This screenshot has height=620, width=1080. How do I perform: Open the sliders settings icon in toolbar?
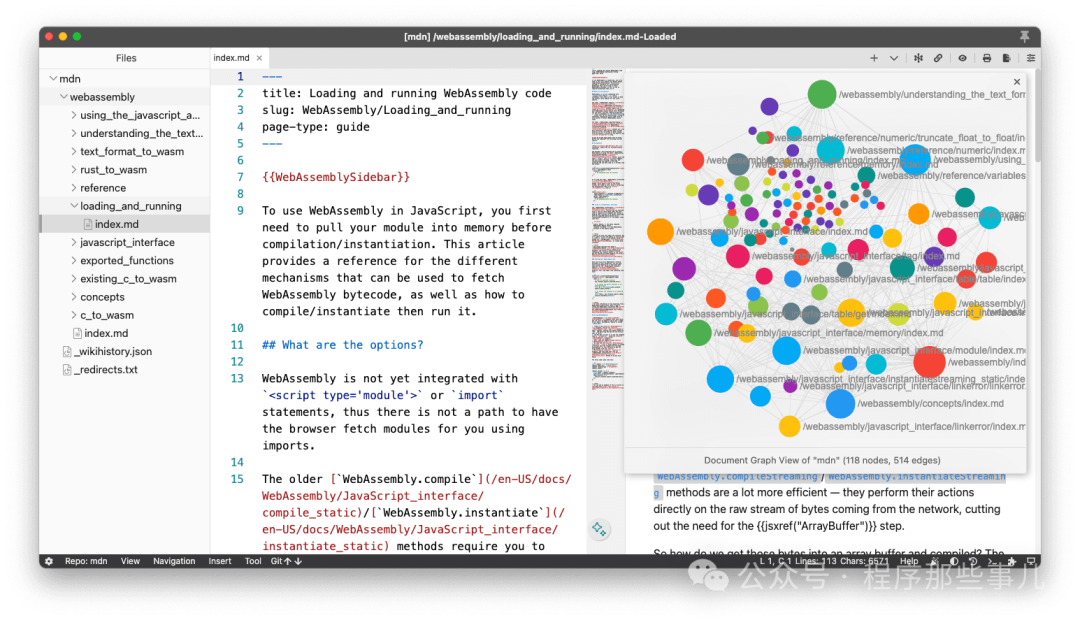[1030, 59]
